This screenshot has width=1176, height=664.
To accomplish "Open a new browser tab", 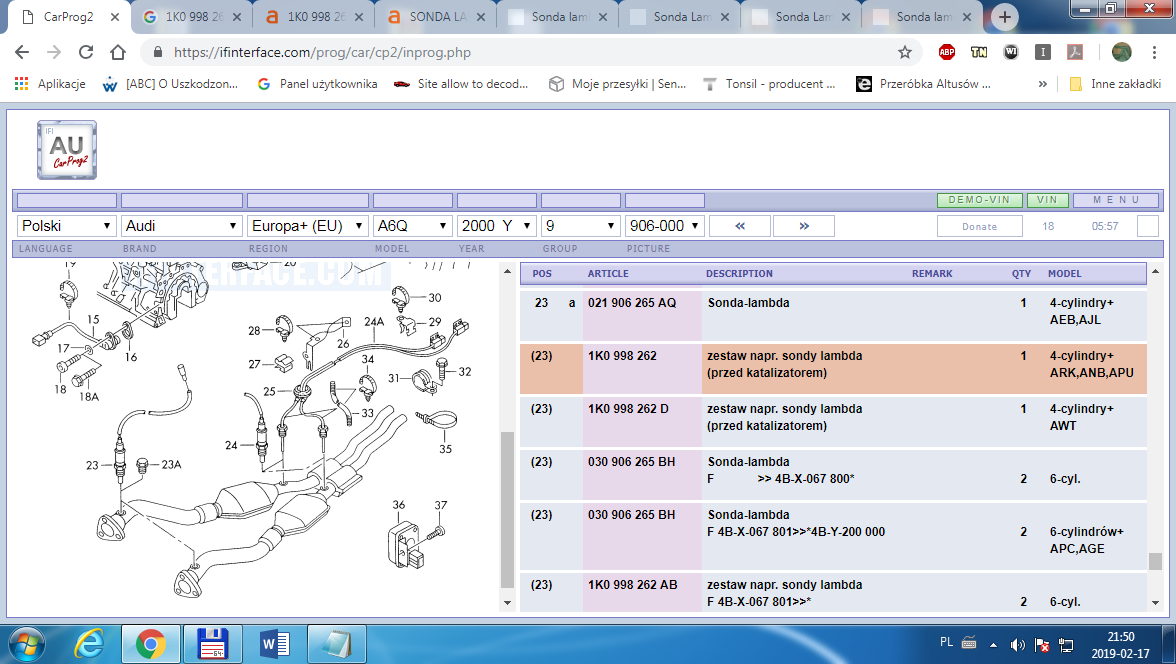I will [1005, 17].
